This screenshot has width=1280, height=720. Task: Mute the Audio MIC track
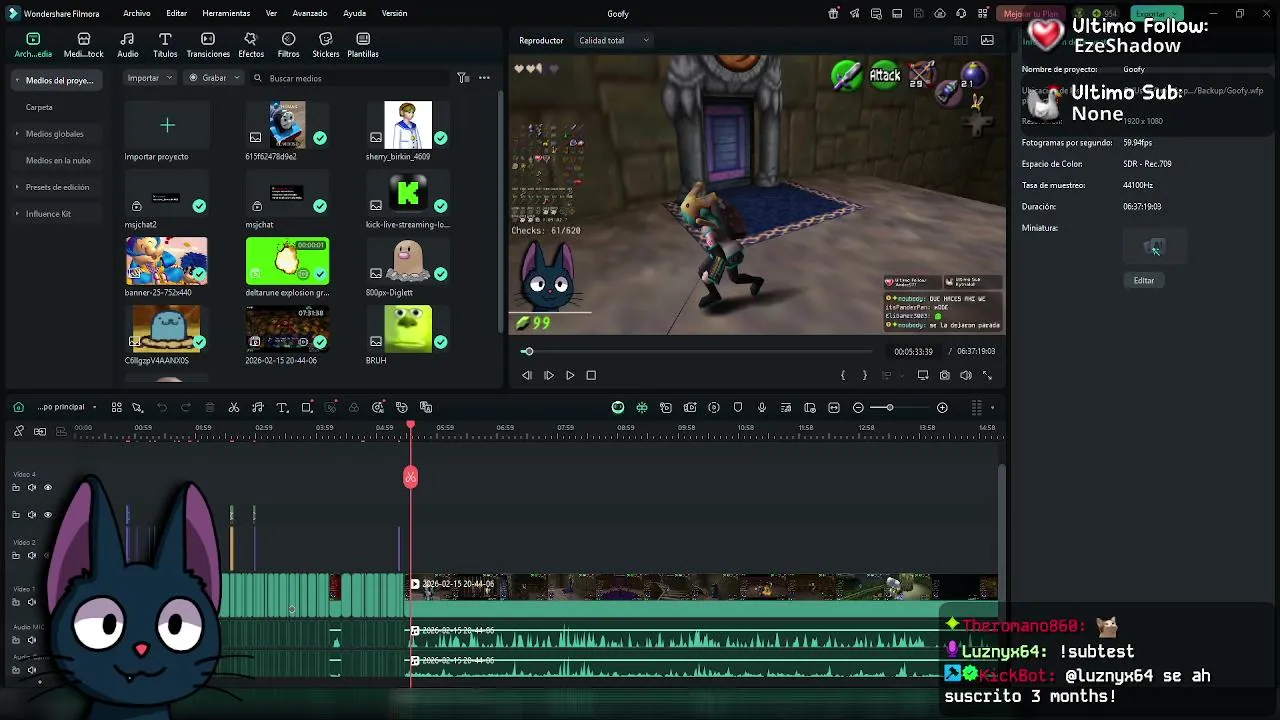coord(31,640)
